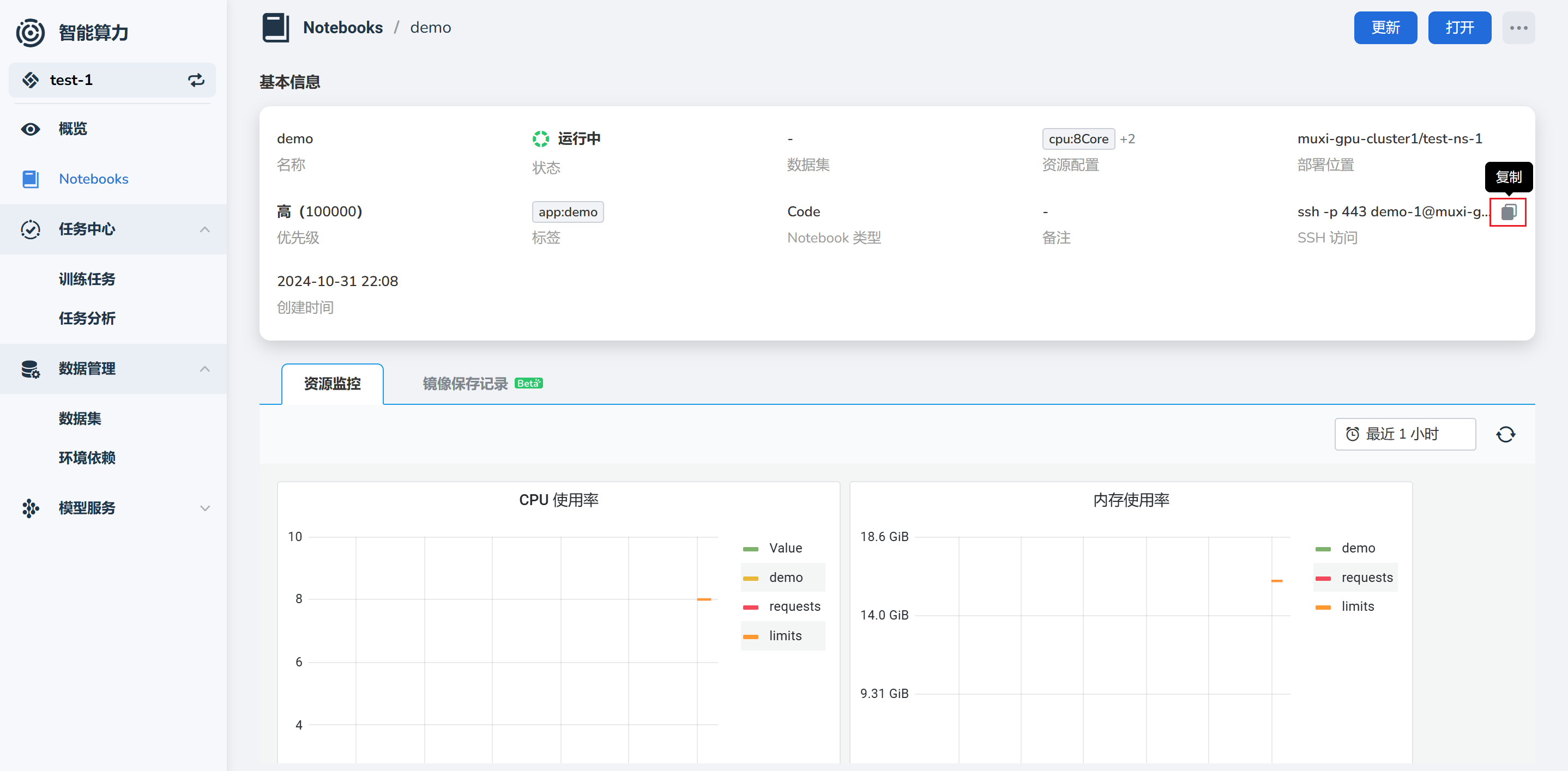1568x771 pixels.
Task: Click the SSH command text ssh -p 443
Action: click(1392, 212)
